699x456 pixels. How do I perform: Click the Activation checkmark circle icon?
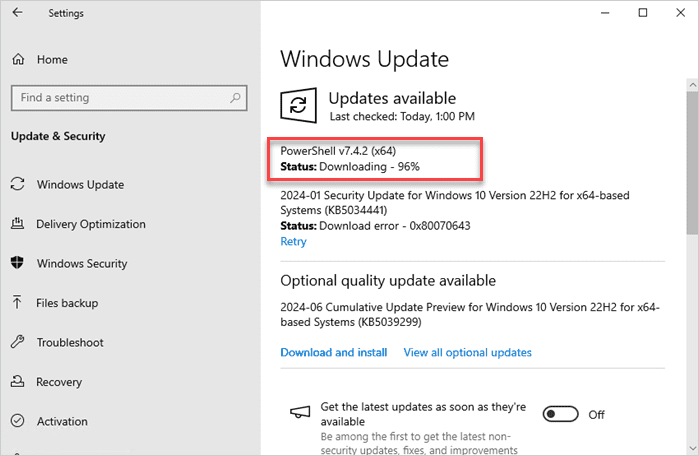point(17,420)
